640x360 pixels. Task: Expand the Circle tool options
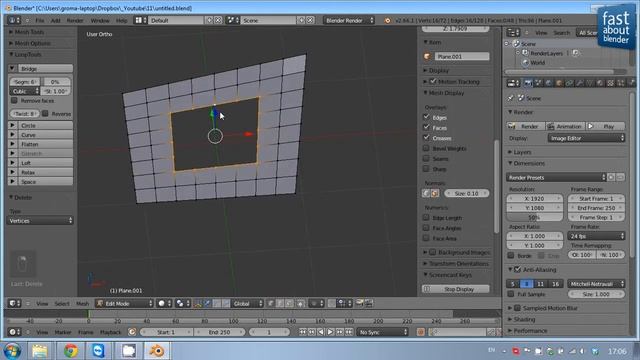(x=12, y=125)
